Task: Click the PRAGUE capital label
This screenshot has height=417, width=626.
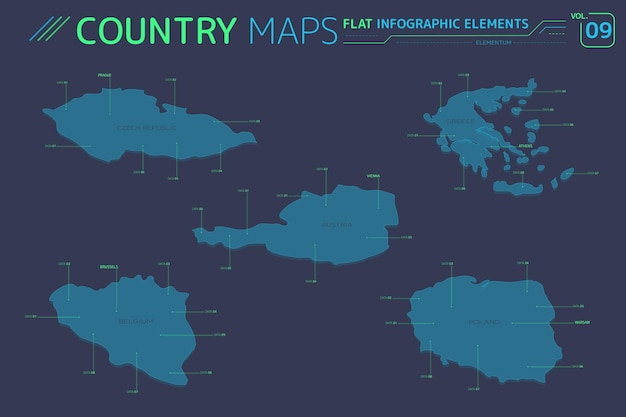Action: (105, 75)
